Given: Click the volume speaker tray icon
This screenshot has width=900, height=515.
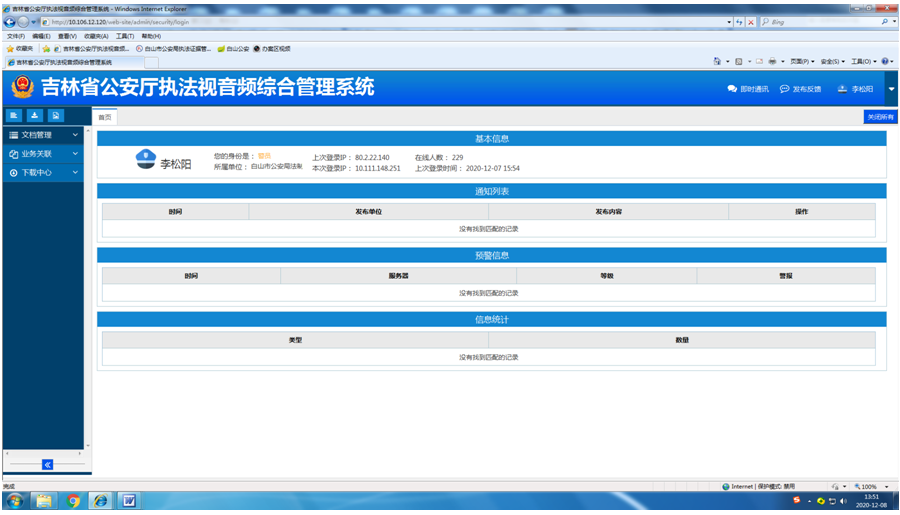Looking at the screenshot, I should (843, 501).
